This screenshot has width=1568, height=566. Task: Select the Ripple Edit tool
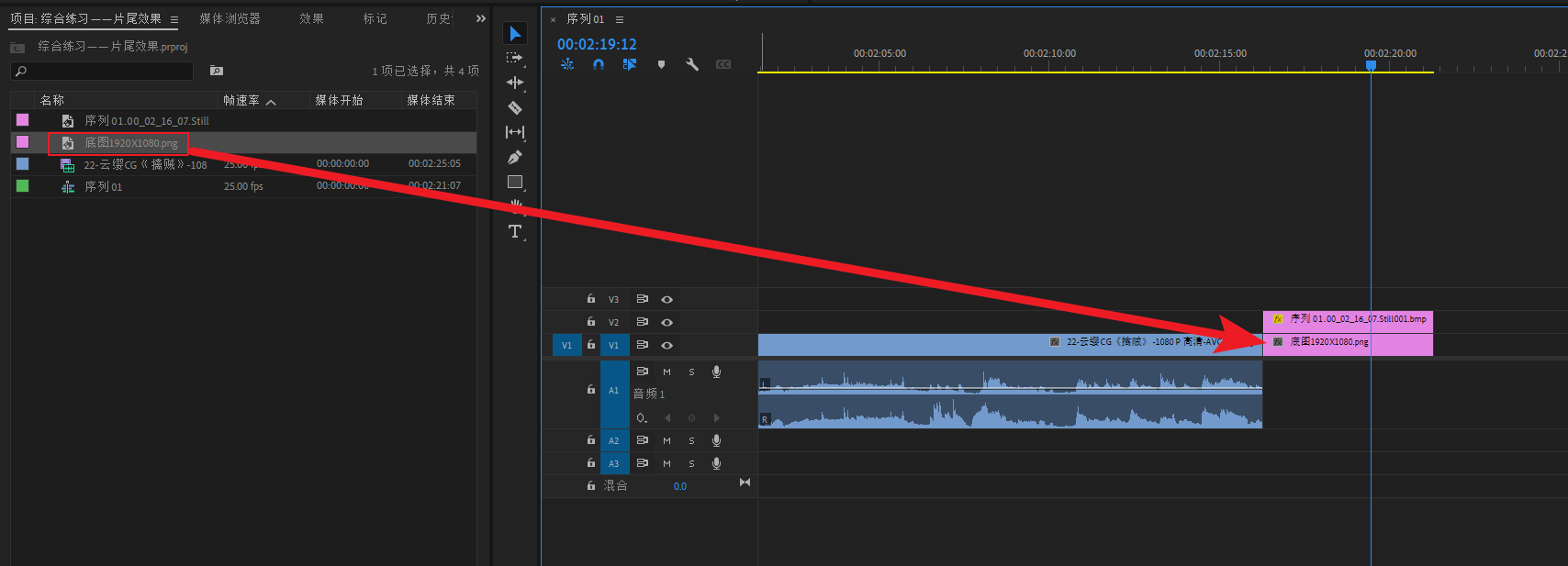pyautogui.click(x=515, y=83)
